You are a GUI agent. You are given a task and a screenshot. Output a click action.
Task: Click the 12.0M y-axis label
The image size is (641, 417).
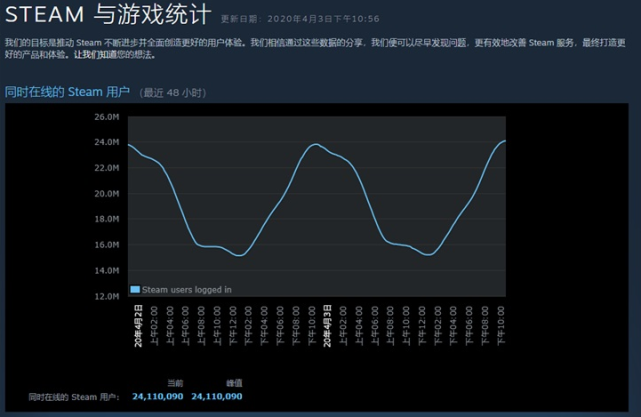coord(107,296)
